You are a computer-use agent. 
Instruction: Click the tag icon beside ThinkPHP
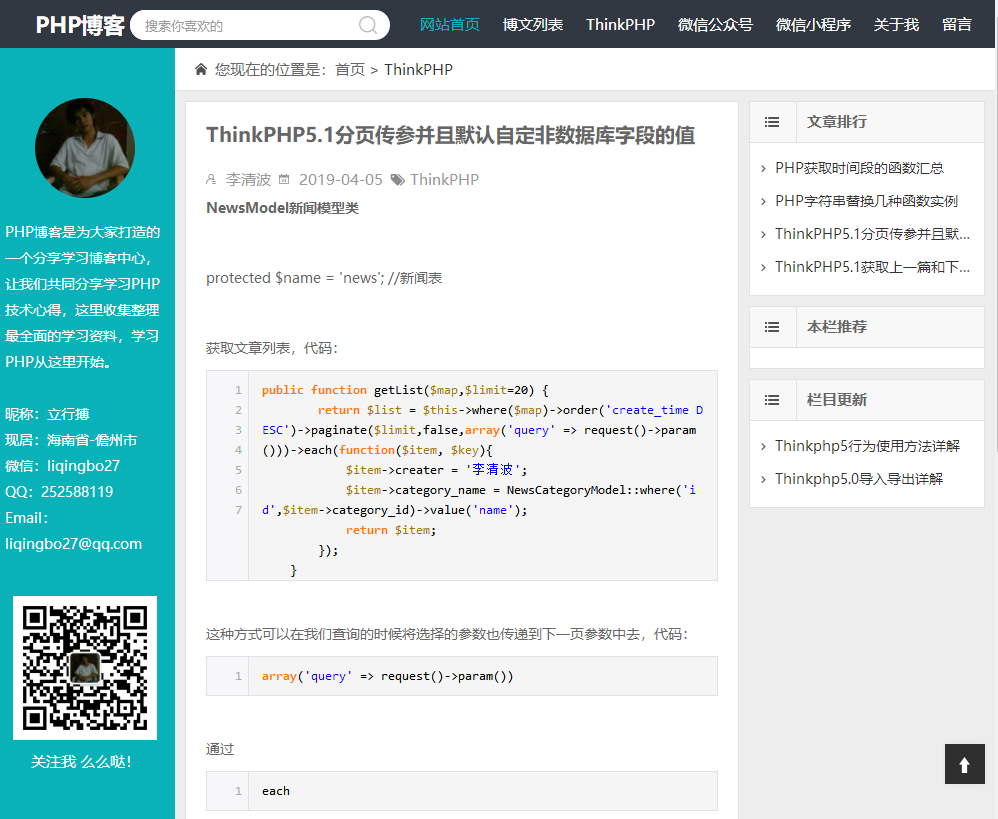(398, 180)
